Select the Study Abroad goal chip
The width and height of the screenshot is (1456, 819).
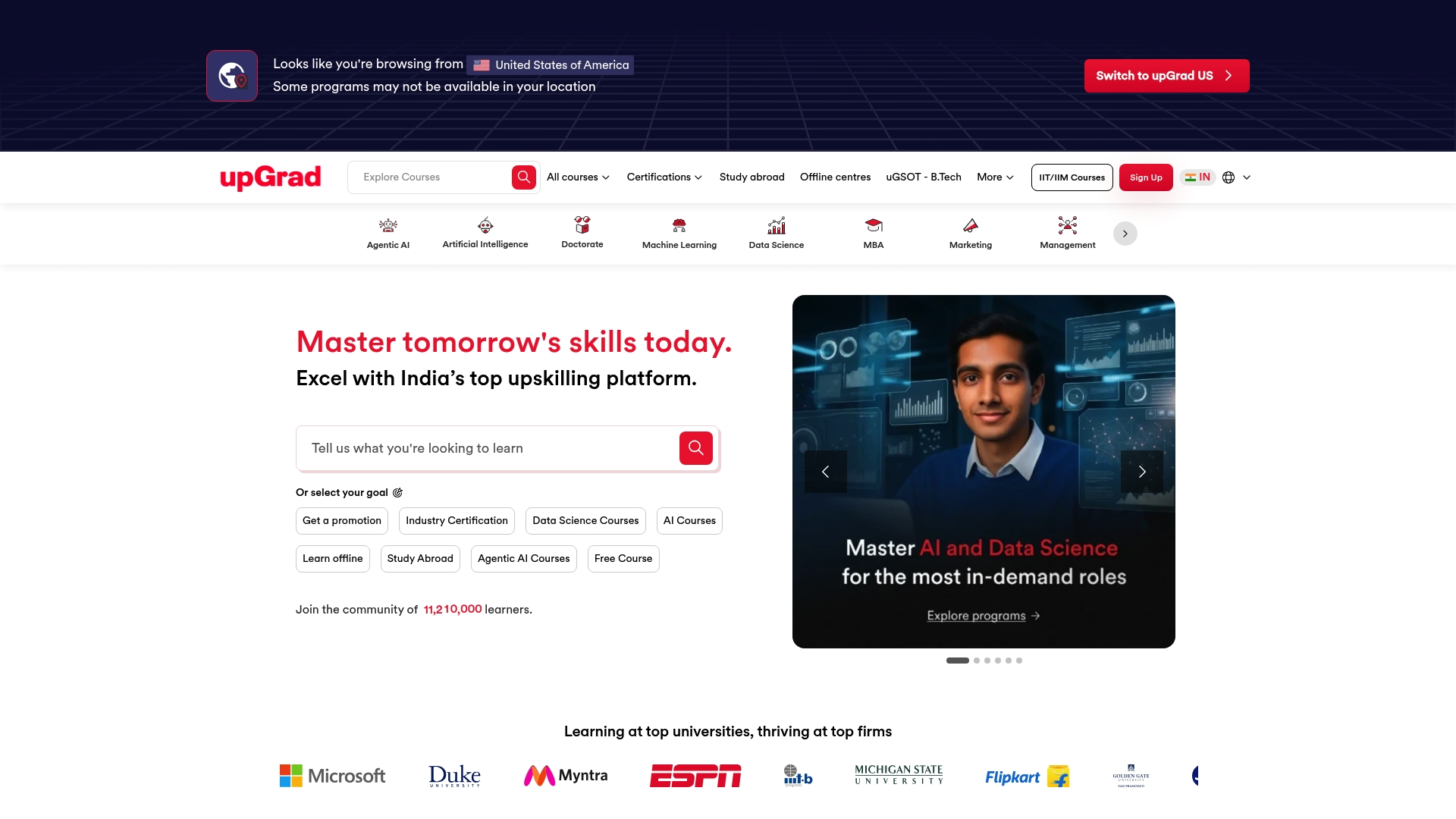pos(420,559)
